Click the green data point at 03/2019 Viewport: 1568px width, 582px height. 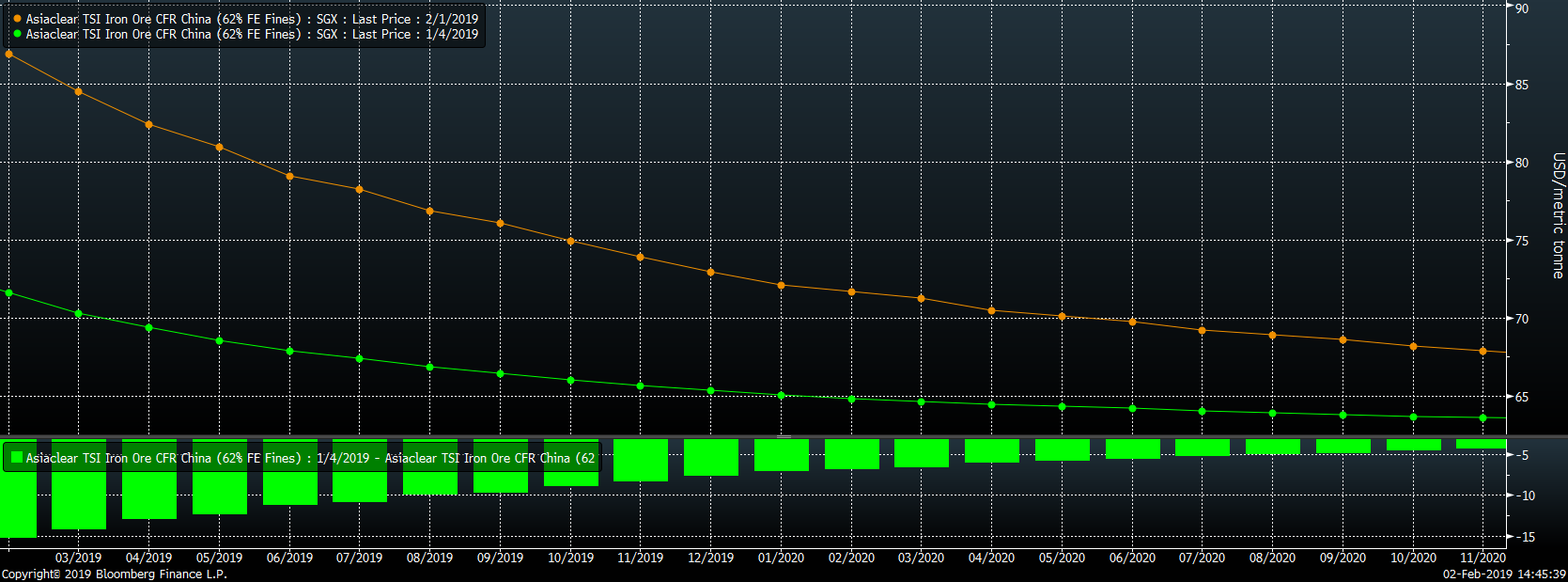[79, 313]
